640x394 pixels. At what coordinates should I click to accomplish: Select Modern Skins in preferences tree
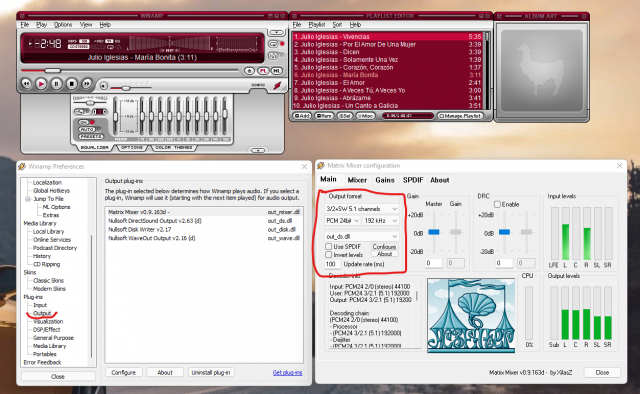click(x=49, y=289)
